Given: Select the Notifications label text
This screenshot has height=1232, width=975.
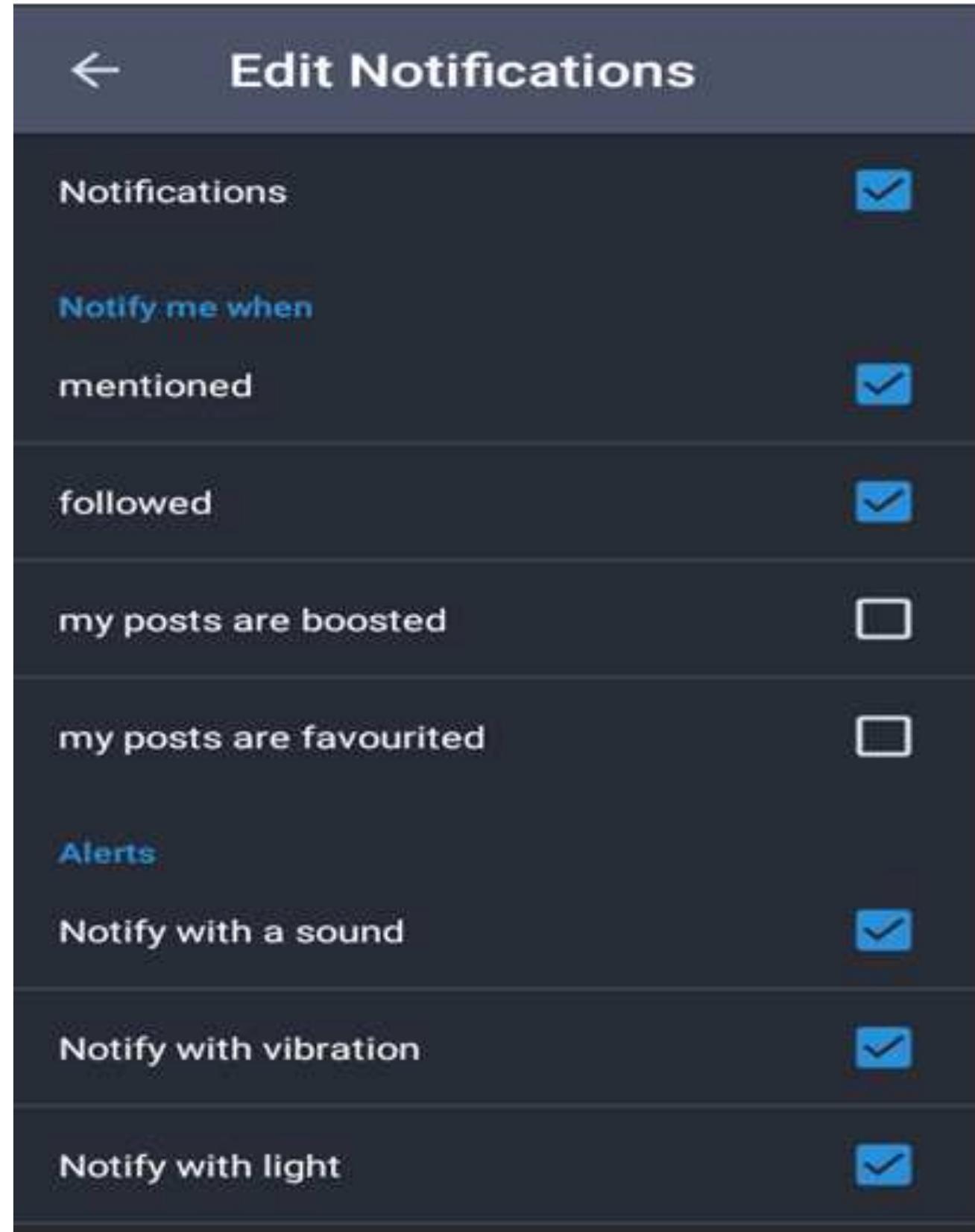Looking at the screenshot, I should click(173, 192).
